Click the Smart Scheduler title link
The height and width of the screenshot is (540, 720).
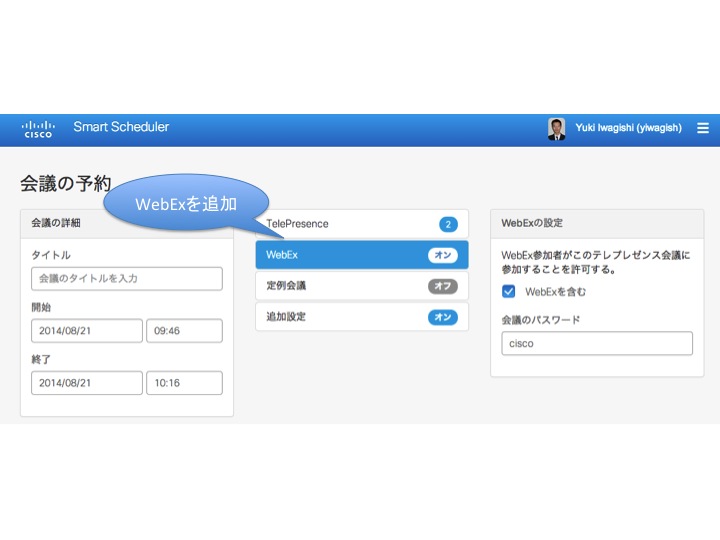[121, 127]
